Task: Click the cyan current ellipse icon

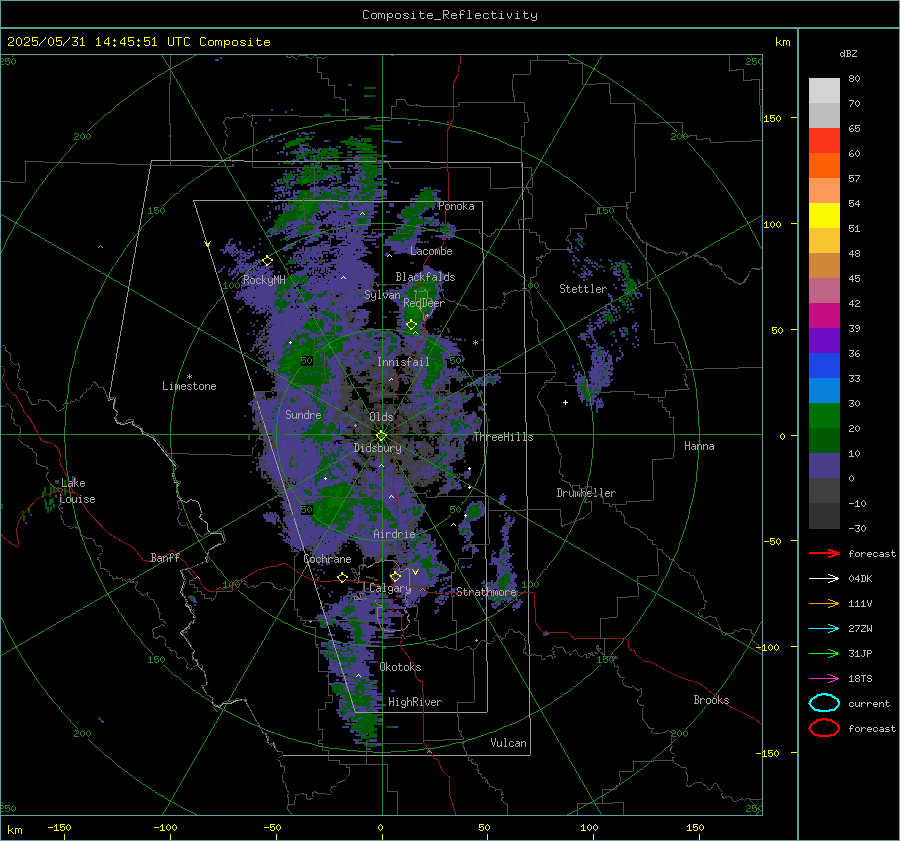Action: point(824,703)
